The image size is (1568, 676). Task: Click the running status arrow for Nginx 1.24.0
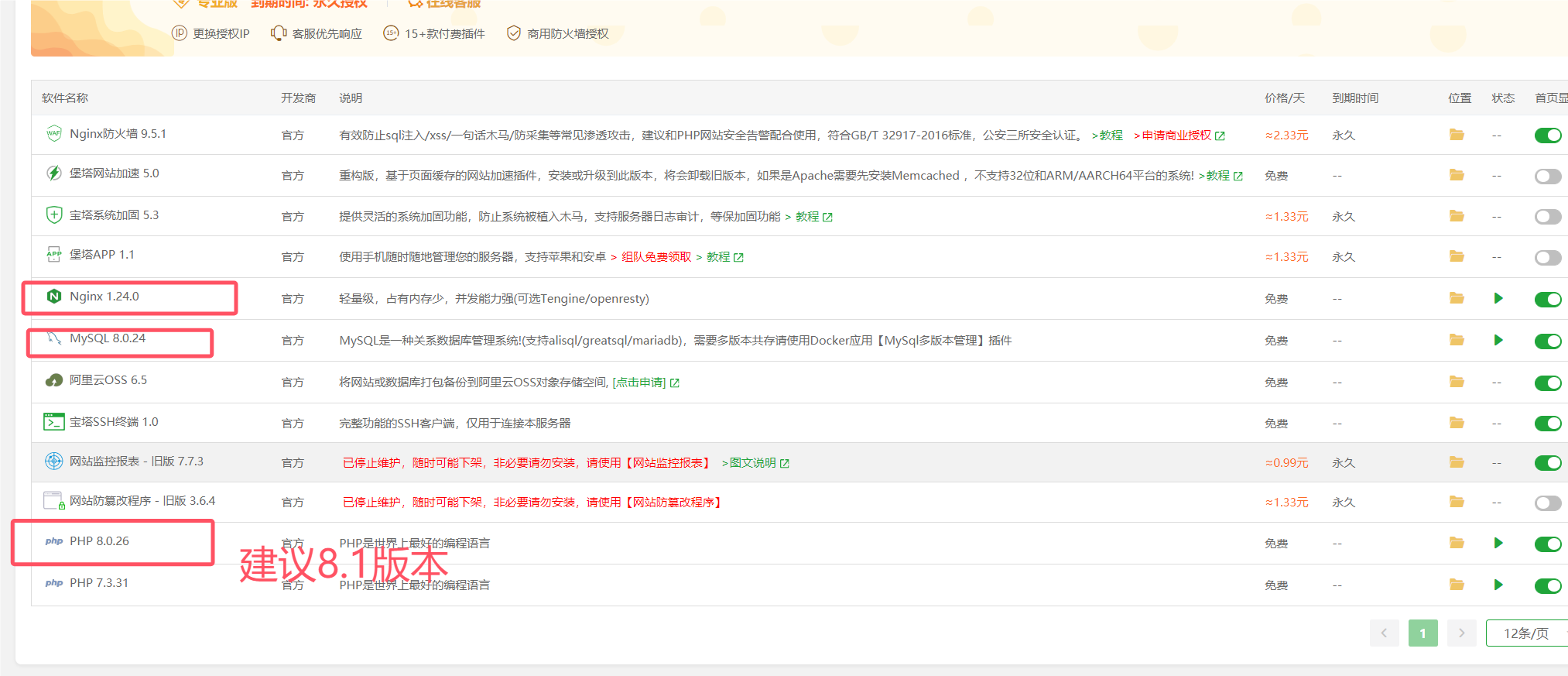click(x=1498, y=298)
